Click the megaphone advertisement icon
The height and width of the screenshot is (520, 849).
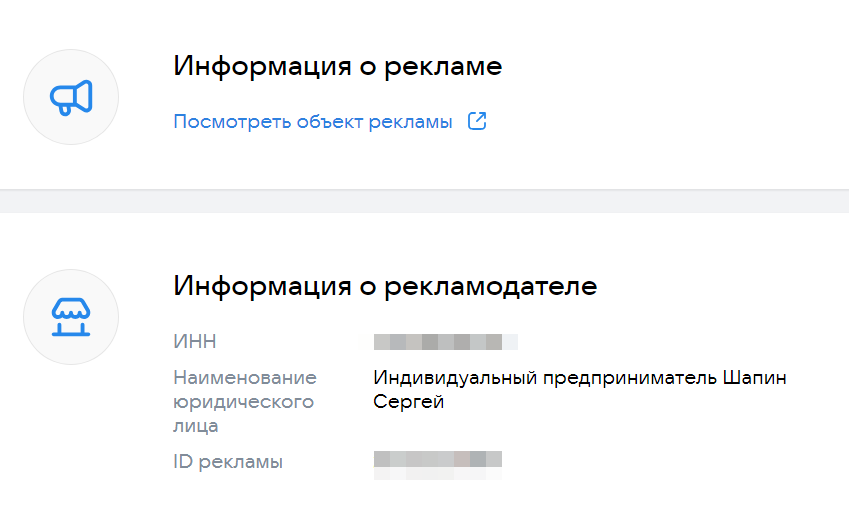coord(71,97)
